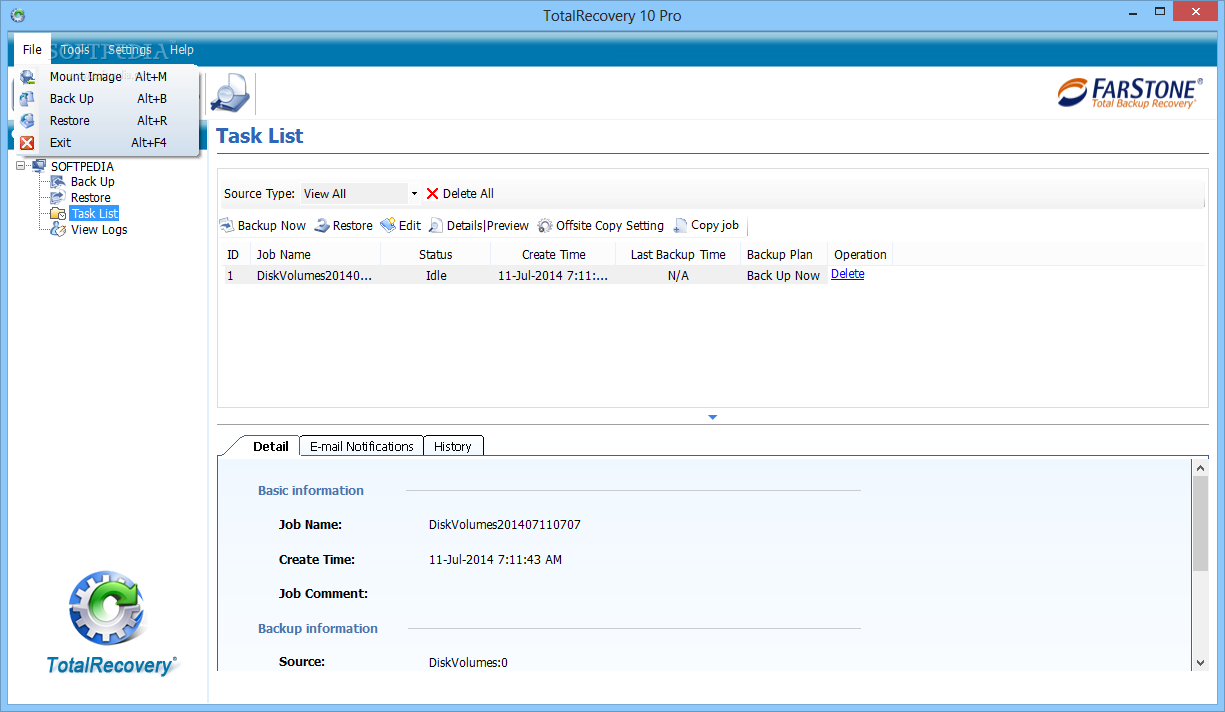Click the Back Up tree node icon

pos(59,182)
